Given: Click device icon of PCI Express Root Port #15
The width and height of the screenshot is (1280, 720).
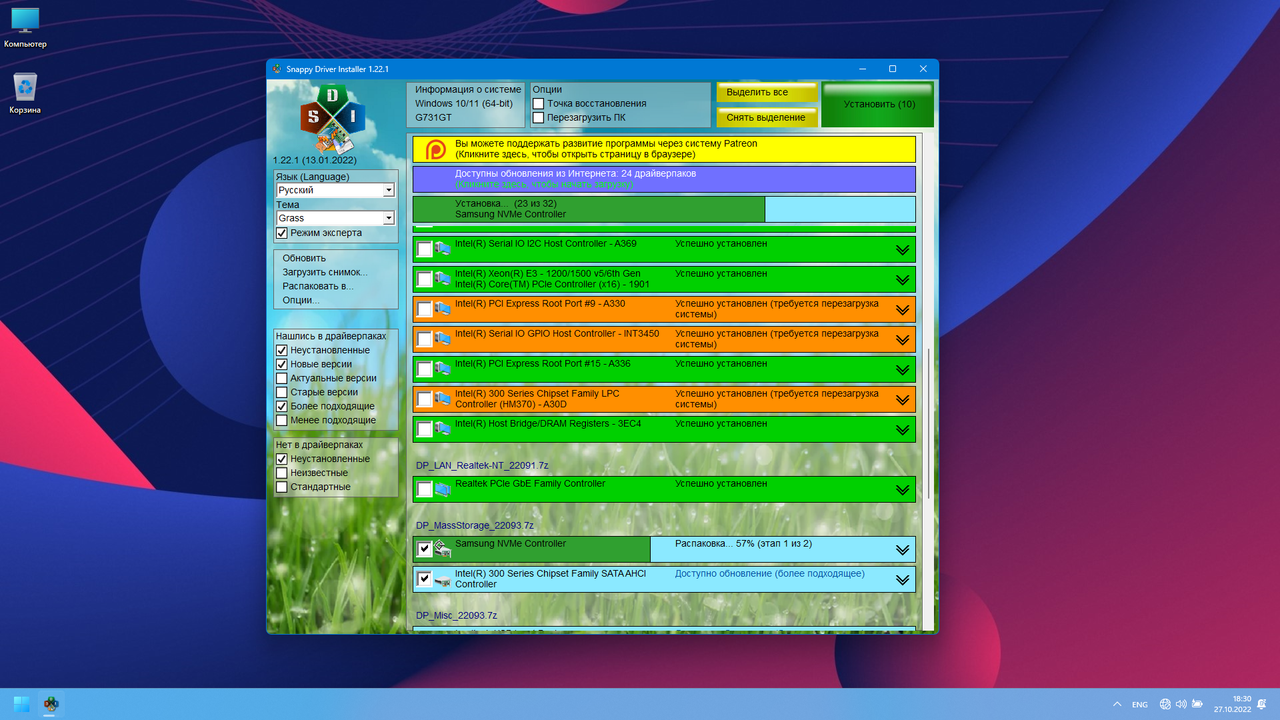Looking at the screenshot, I should tap(442, 369).
